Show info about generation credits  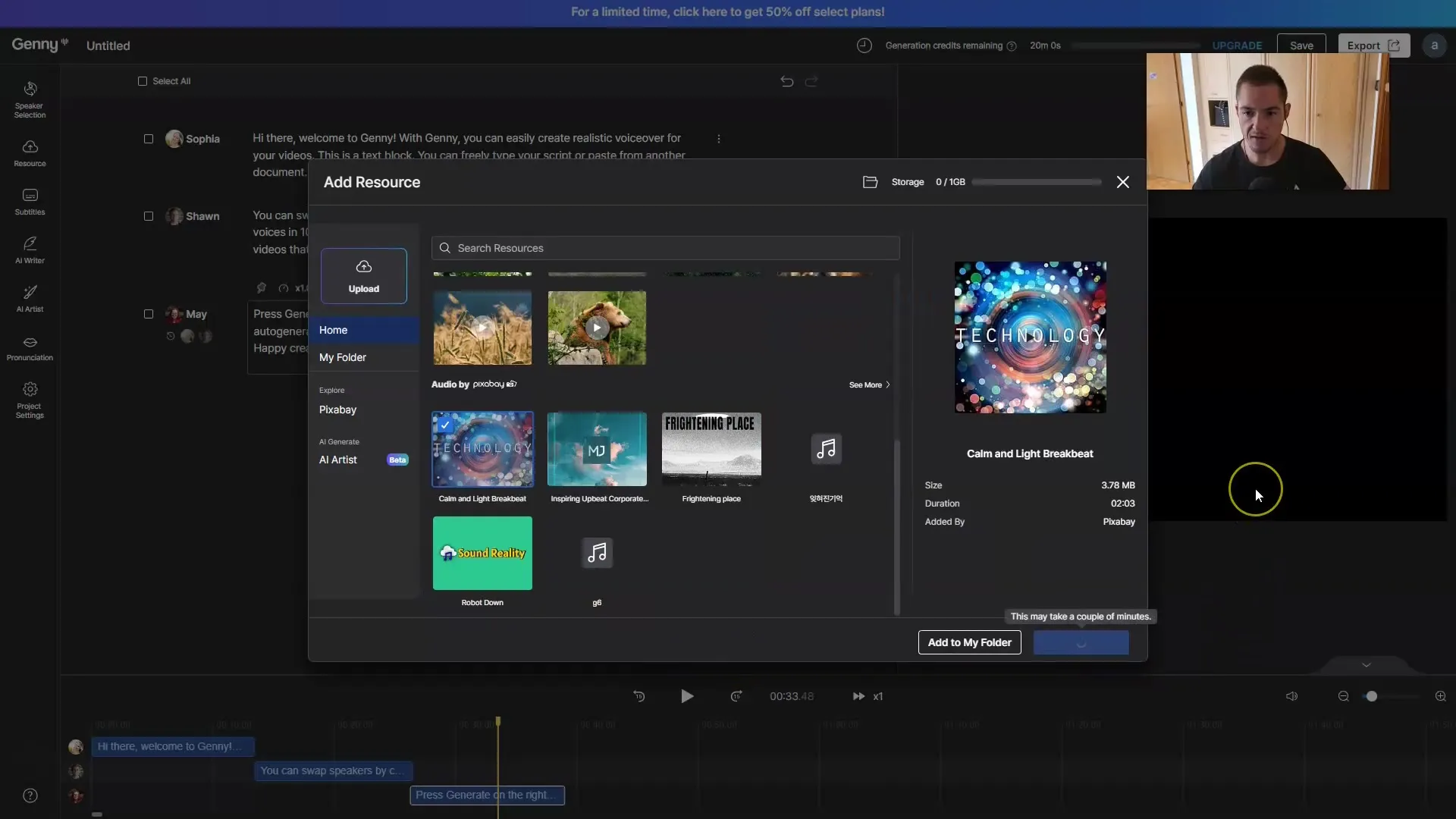pyautogui.click(x=1011, y=46)
